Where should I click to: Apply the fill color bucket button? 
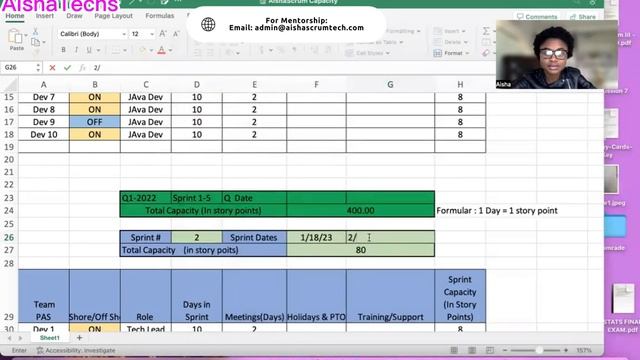(x=142, y=50)
